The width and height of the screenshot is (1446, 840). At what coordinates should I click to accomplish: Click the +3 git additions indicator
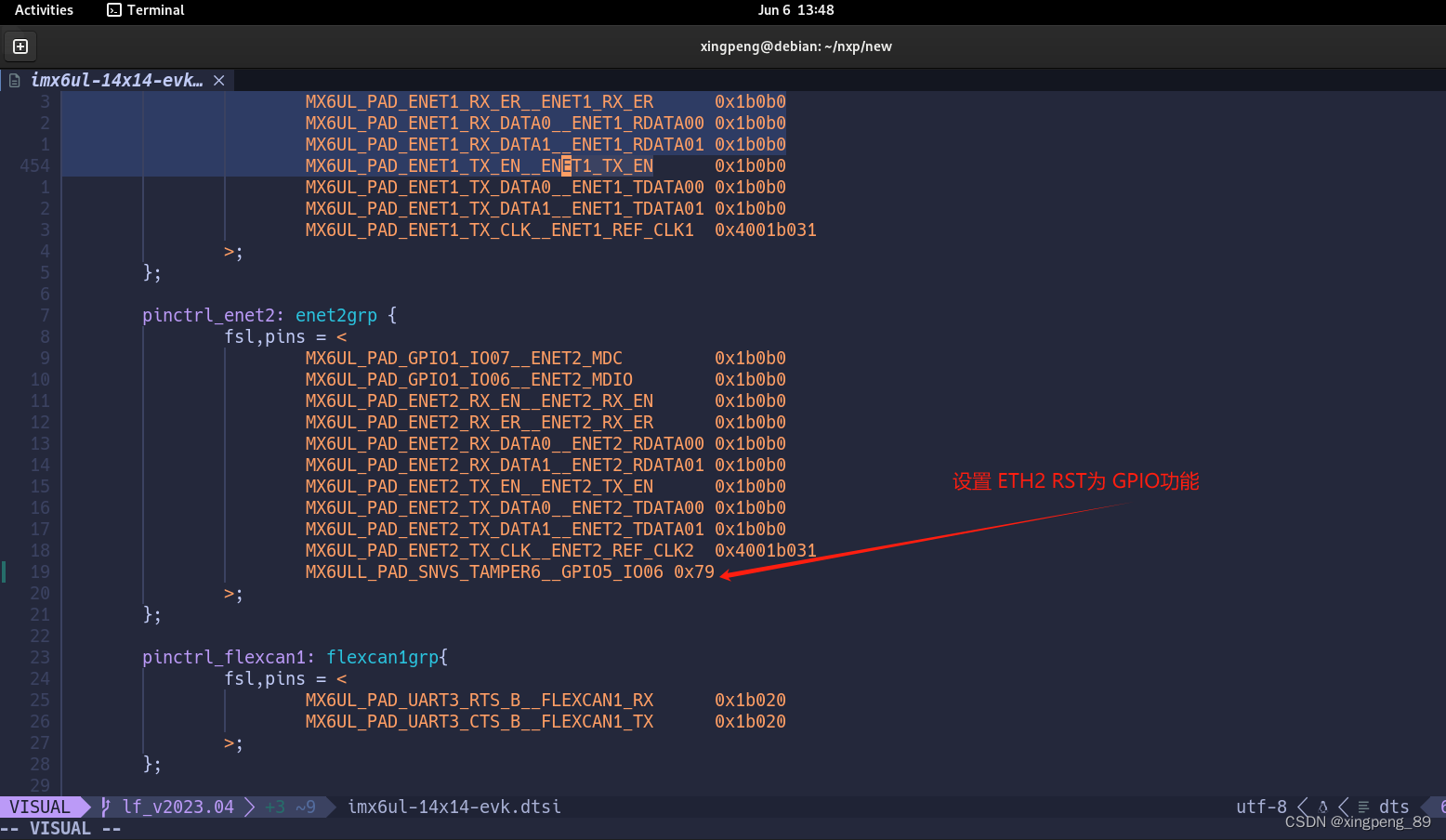click(274, 807)
